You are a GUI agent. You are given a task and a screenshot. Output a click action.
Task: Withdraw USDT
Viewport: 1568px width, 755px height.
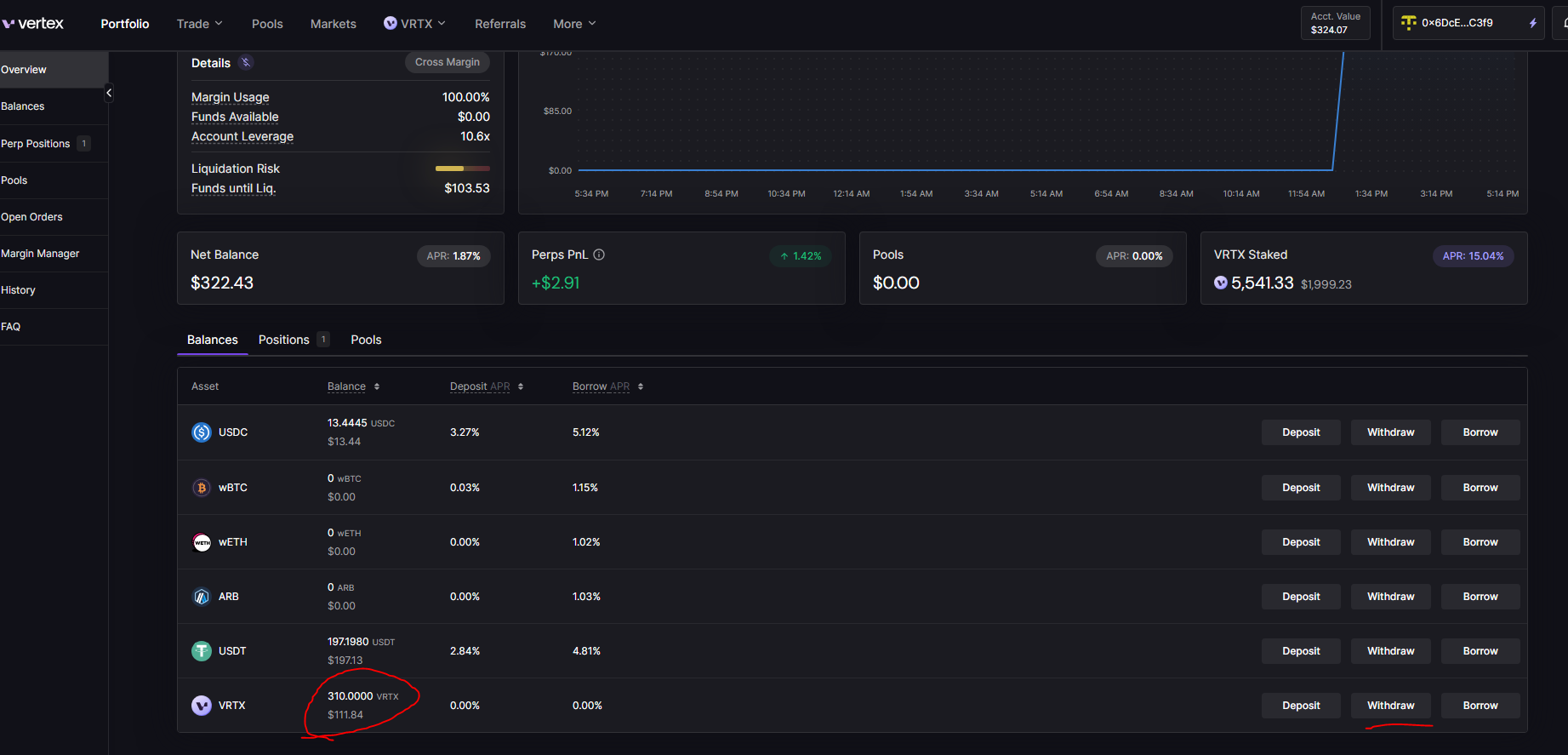click(x=1390, y=651)
